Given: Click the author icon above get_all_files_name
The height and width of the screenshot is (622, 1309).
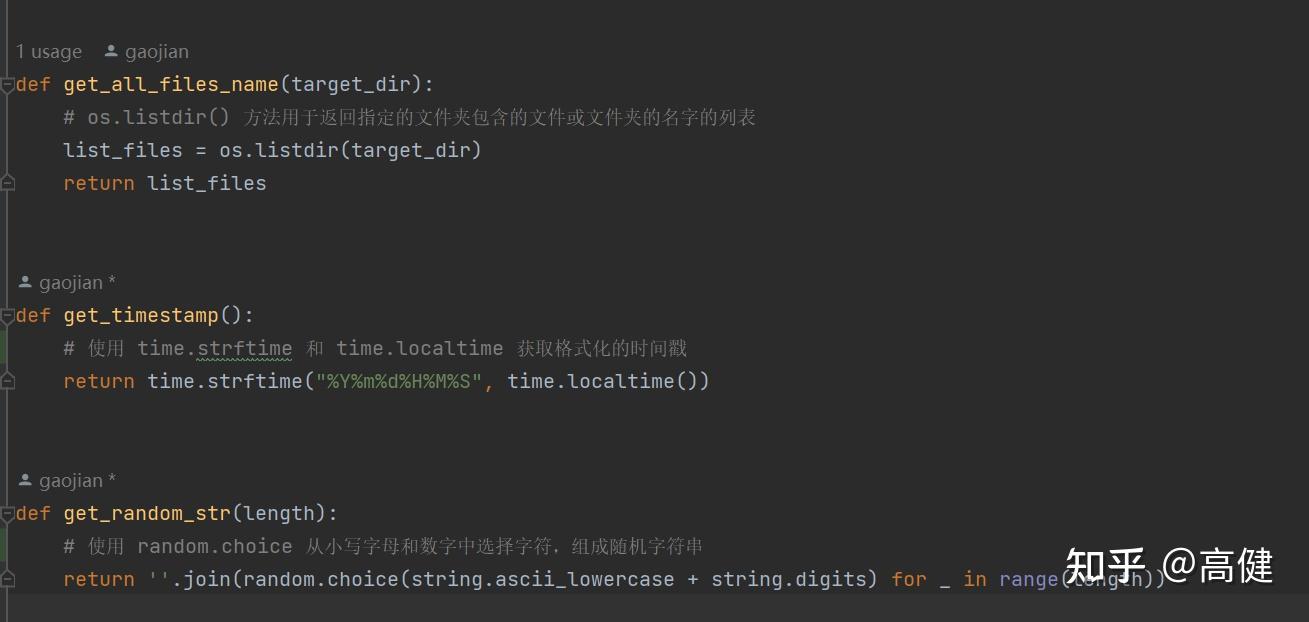Looking at the screenshot, I should [x=111, y=52].
